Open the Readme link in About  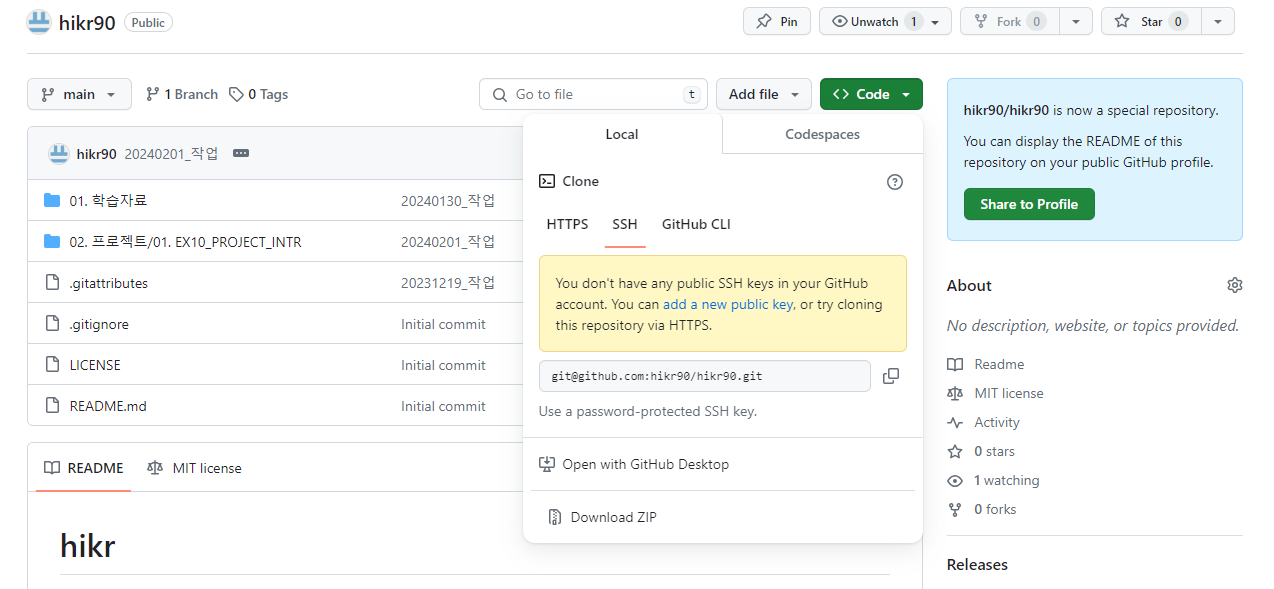[x=999, y=364]
